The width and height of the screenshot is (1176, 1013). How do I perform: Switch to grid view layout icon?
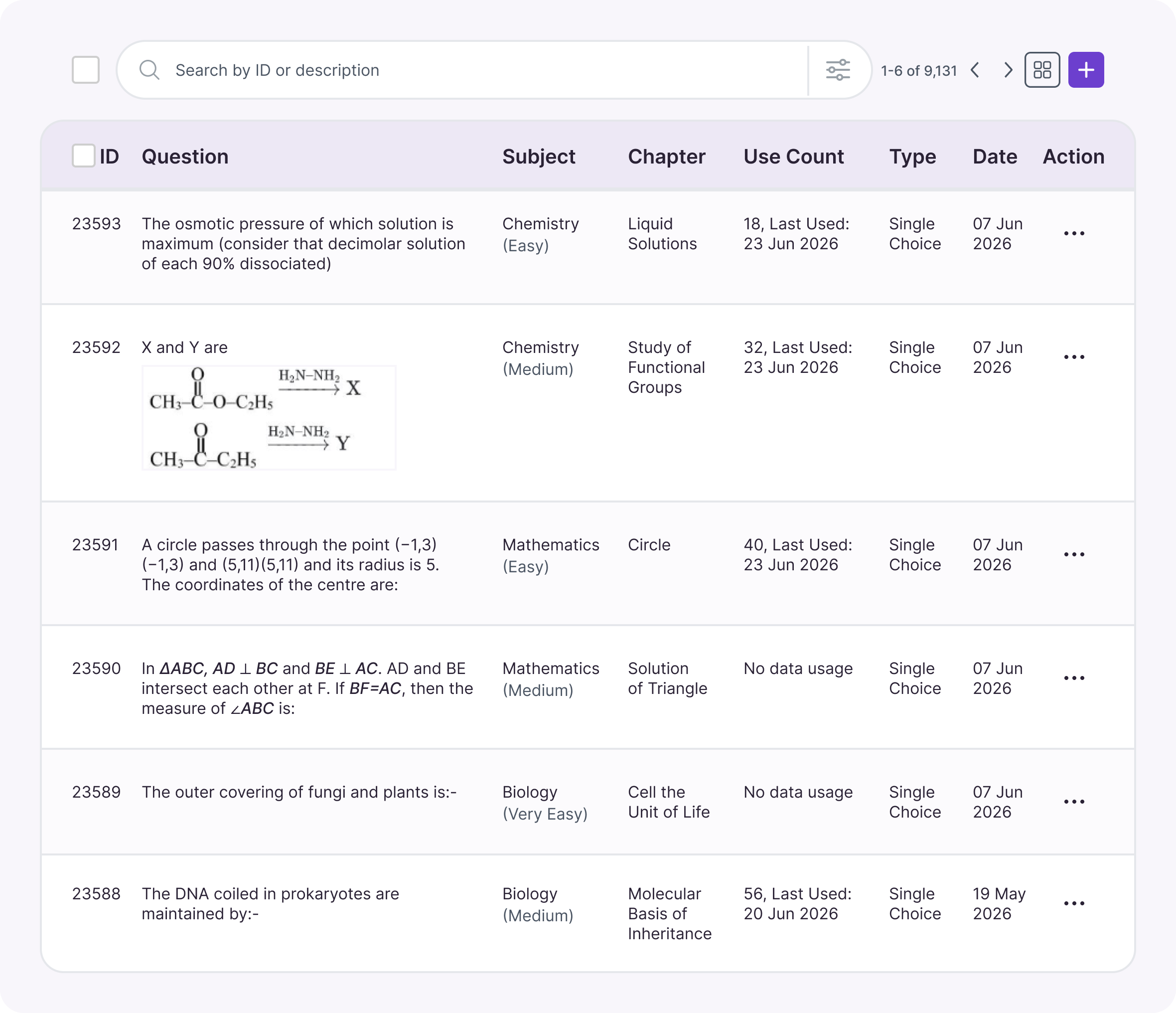[x=1042, y=70]
